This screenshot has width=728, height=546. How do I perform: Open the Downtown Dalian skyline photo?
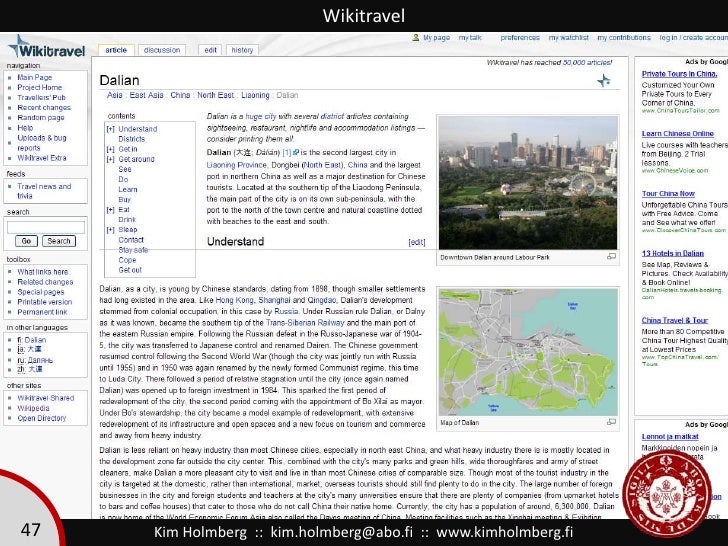pyautogui.click(x=528, y=183)
